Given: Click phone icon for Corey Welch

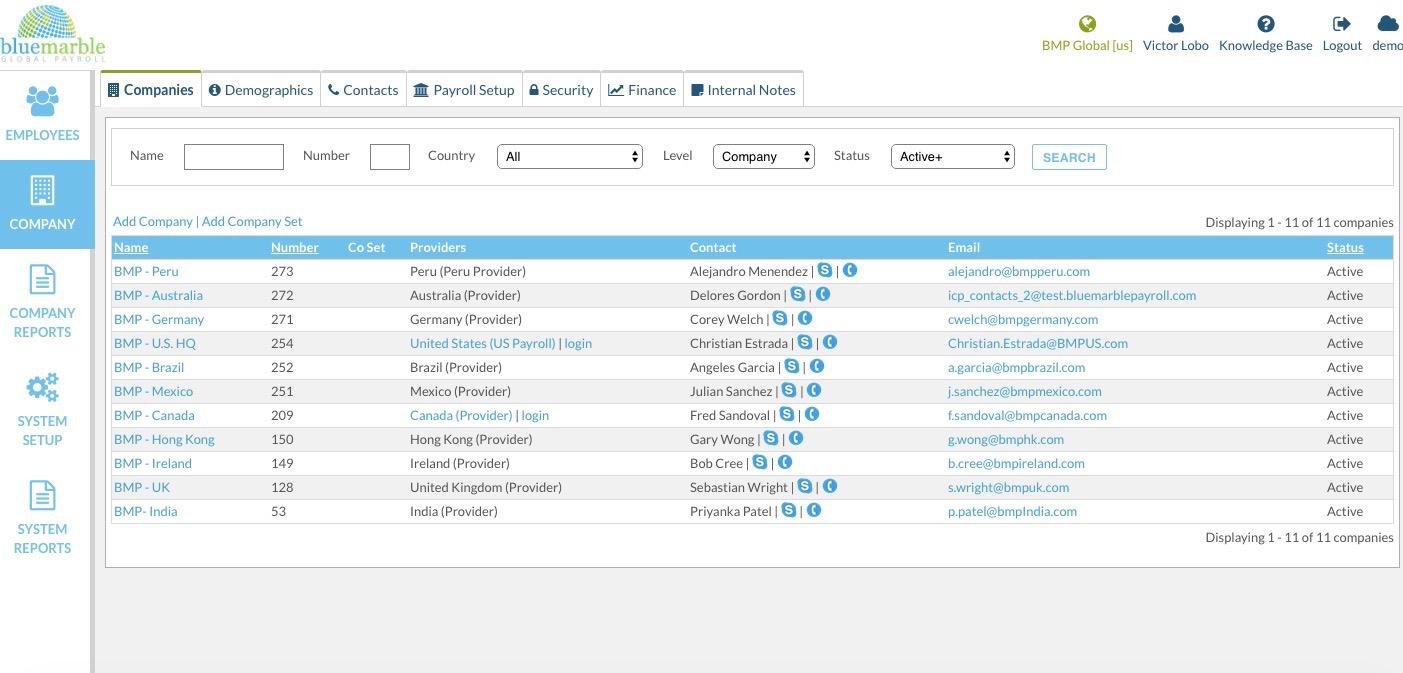Looking at the screenshot, I should coord(805,318).
